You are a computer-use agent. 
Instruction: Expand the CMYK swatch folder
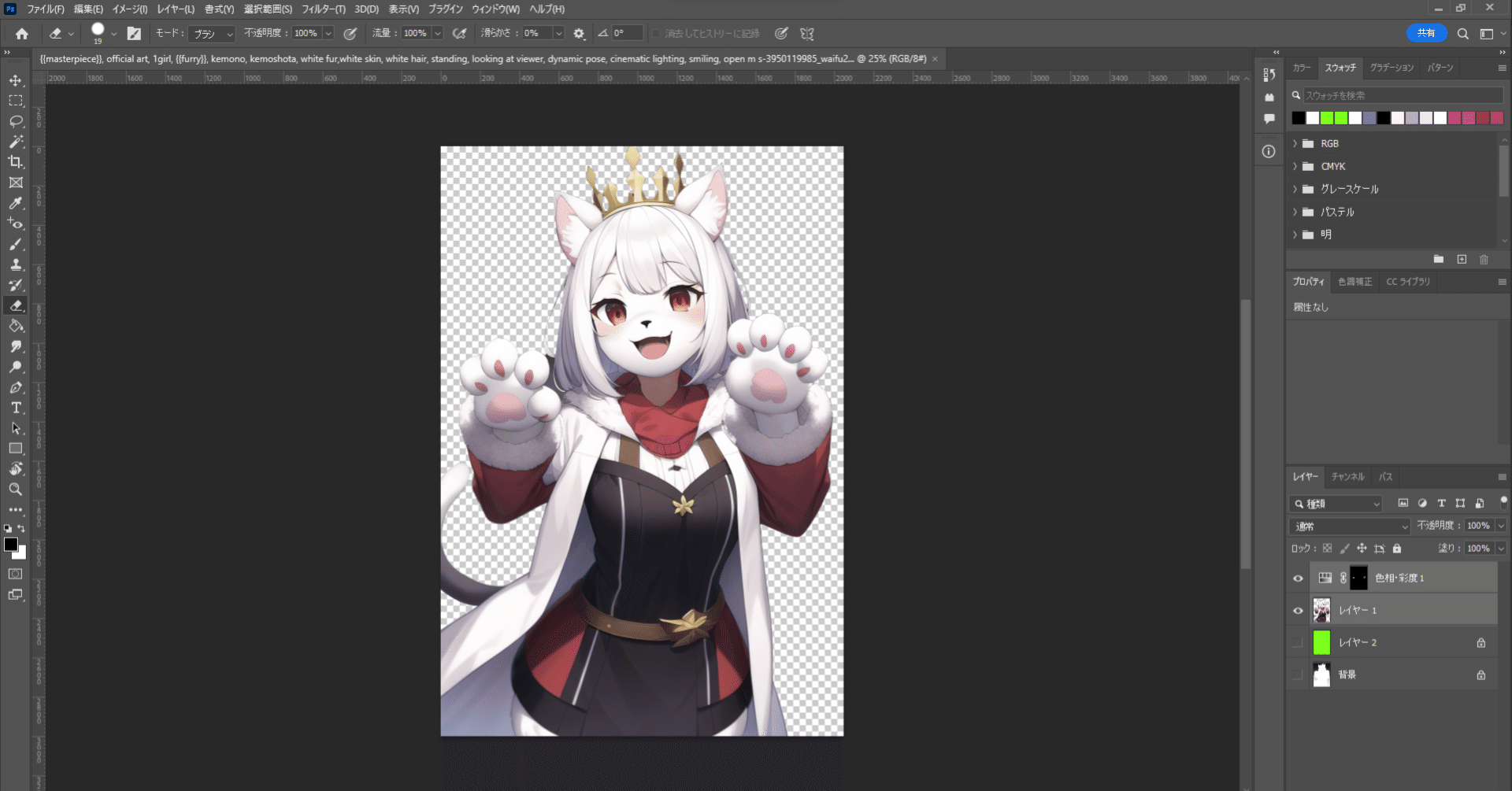(1295, 167)
